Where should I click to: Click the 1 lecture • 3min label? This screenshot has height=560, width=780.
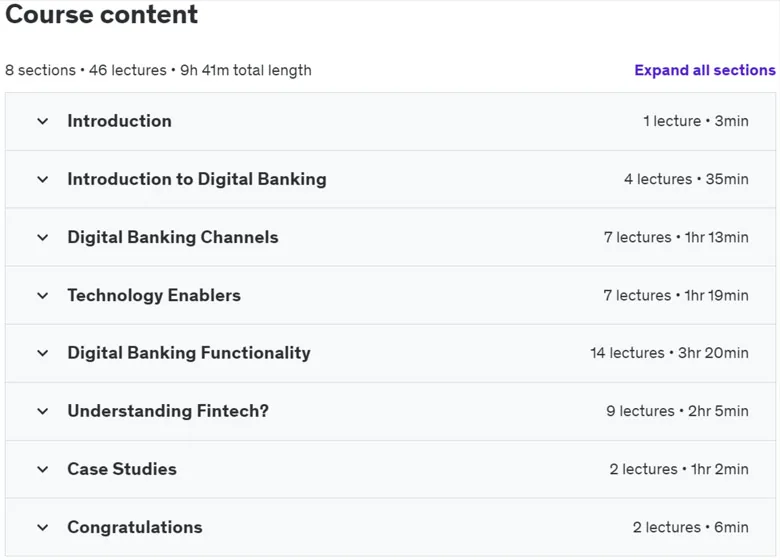pos(695,121)
